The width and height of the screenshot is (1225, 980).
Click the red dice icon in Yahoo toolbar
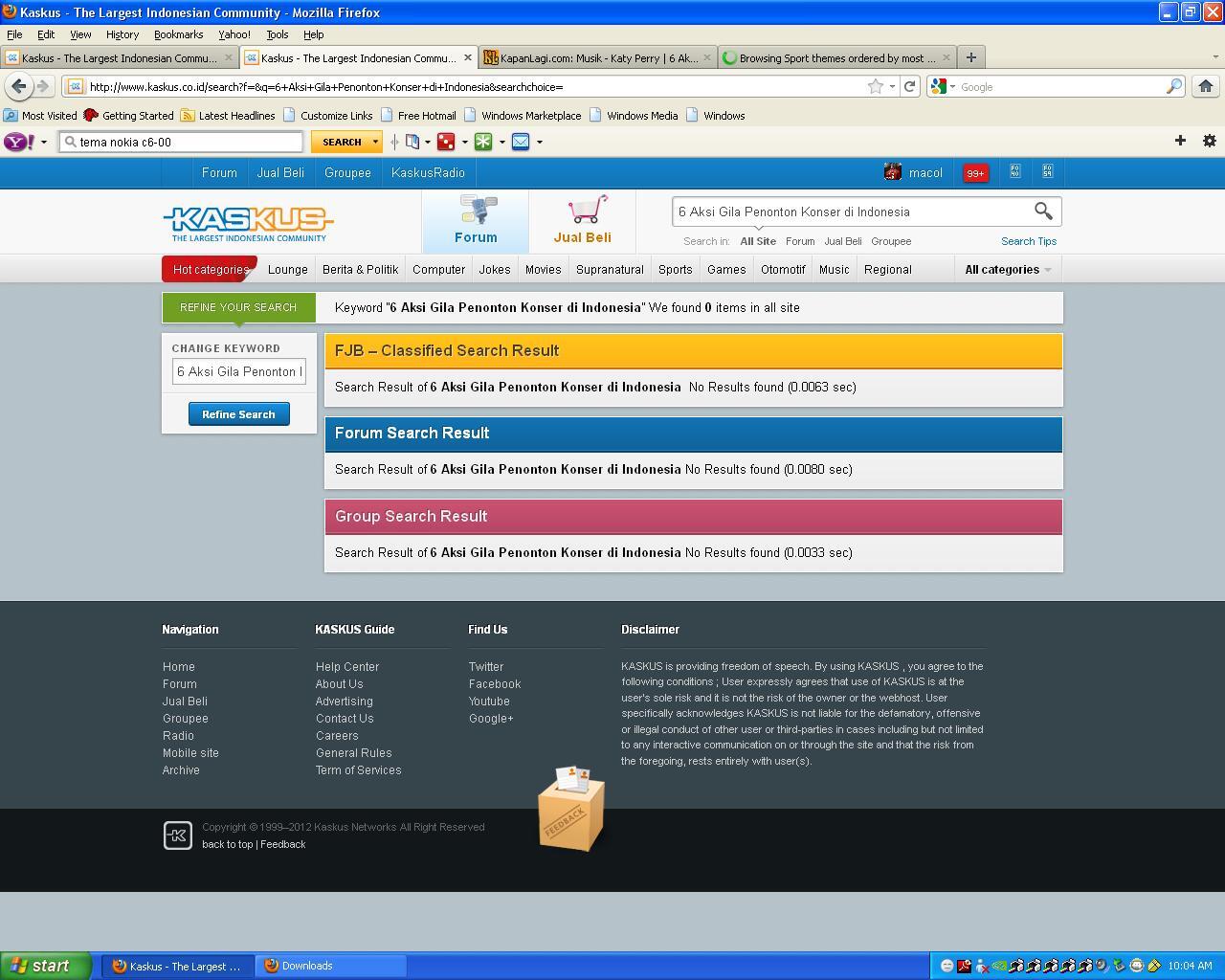tap(446, 142)
